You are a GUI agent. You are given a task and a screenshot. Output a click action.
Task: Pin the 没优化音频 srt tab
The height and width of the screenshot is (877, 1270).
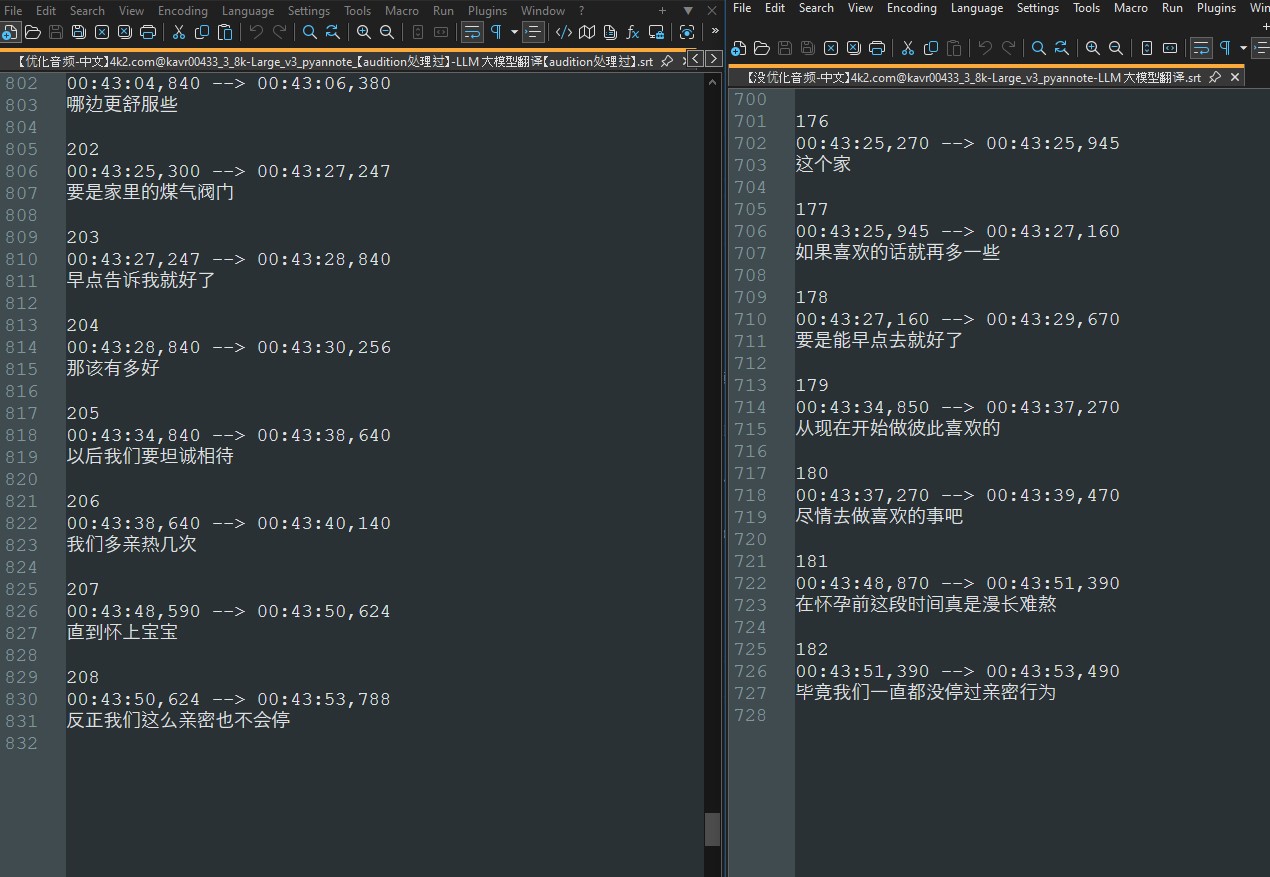pyautogui.click(x=1215, y=77)
